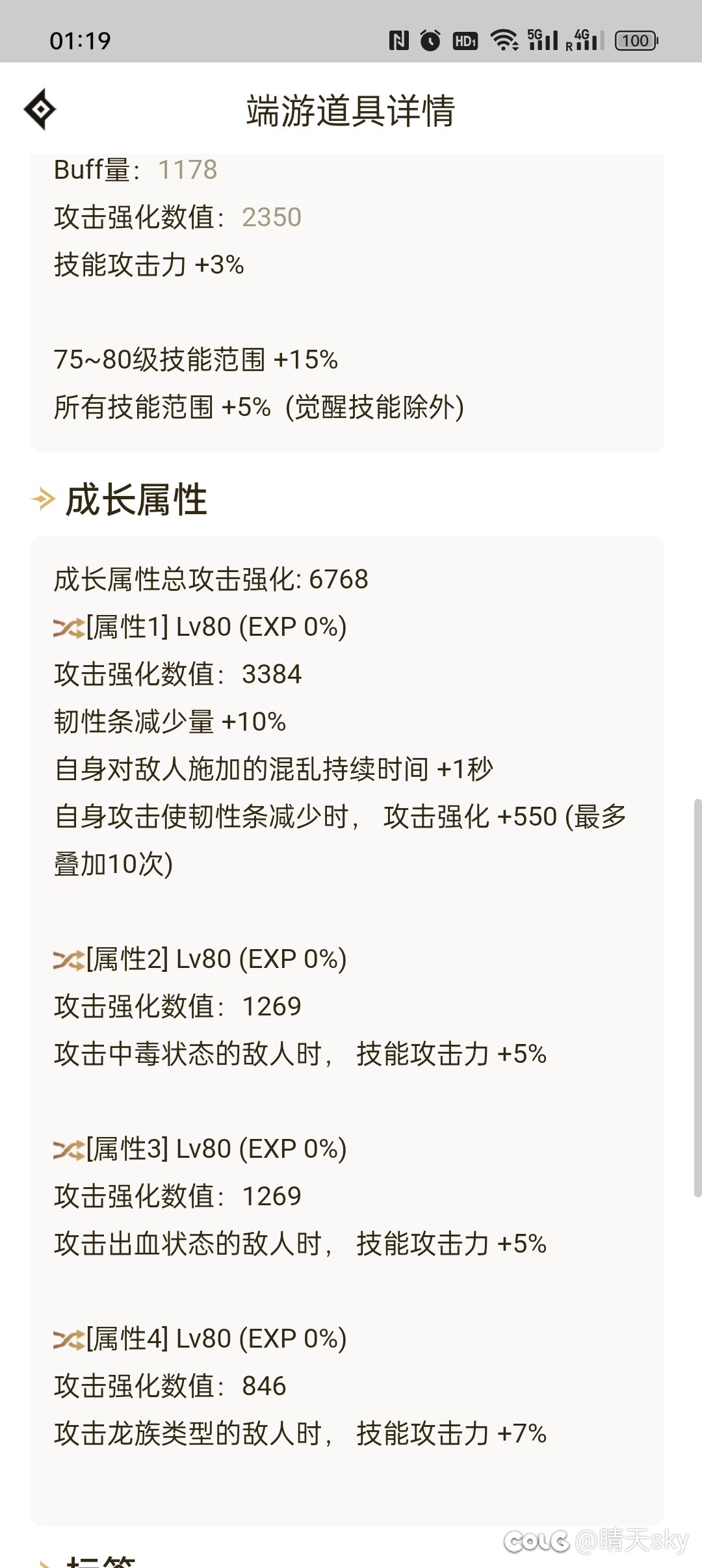Tap the HD call status icon
The width and height of the screenshot is (702, 1568).
465,41
